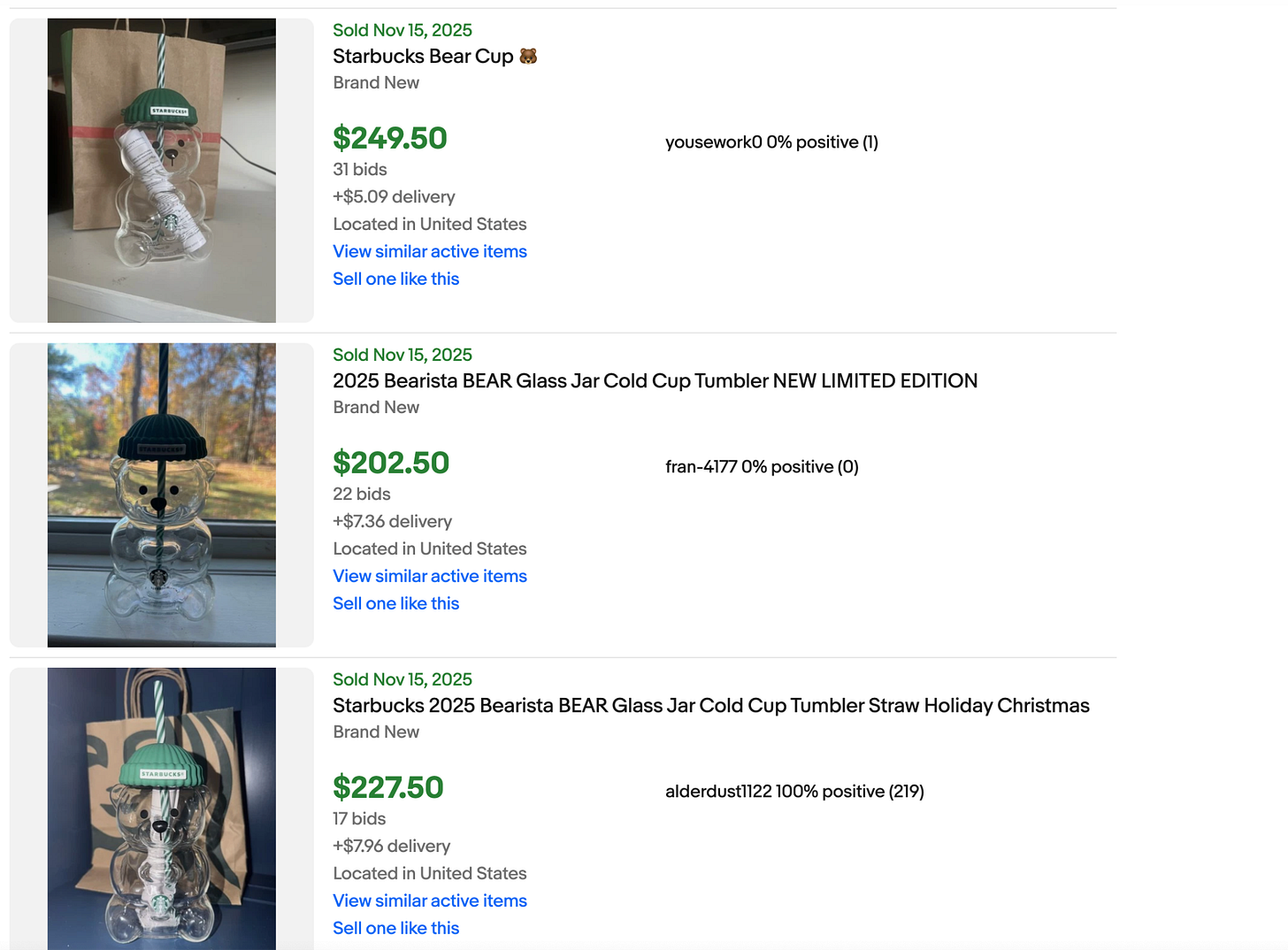Click Sell one like this under Starbucks Bear Cup
The width and height of the screenshot is (1288, 950).
pos(395,279)
